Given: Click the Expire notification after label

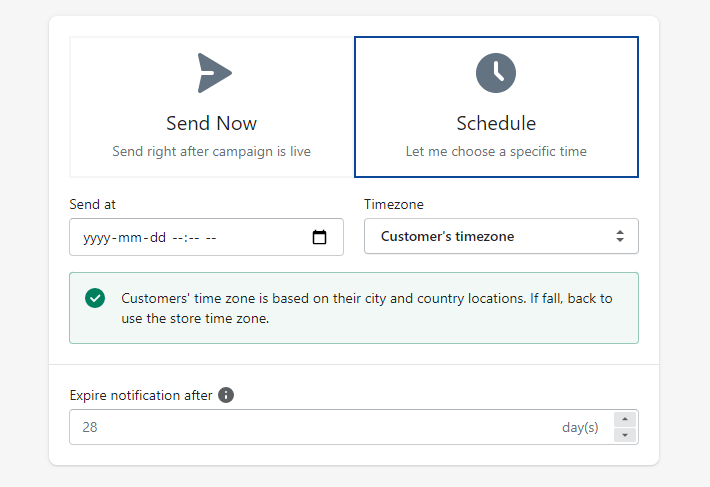Looking at the screenshot, I should (141, 395).
